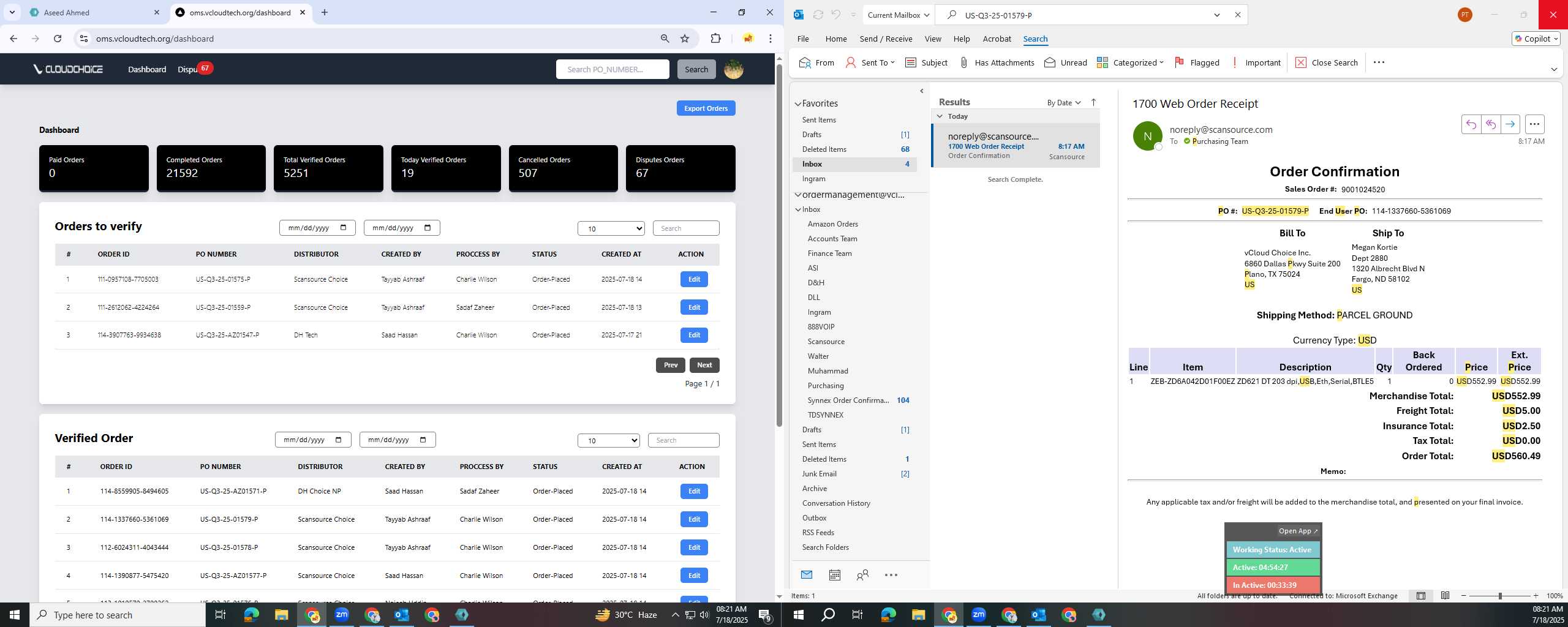Viewport: 1568px width, 627px height.
Task: Collapse the Today group in results
Action: (940, 116)
